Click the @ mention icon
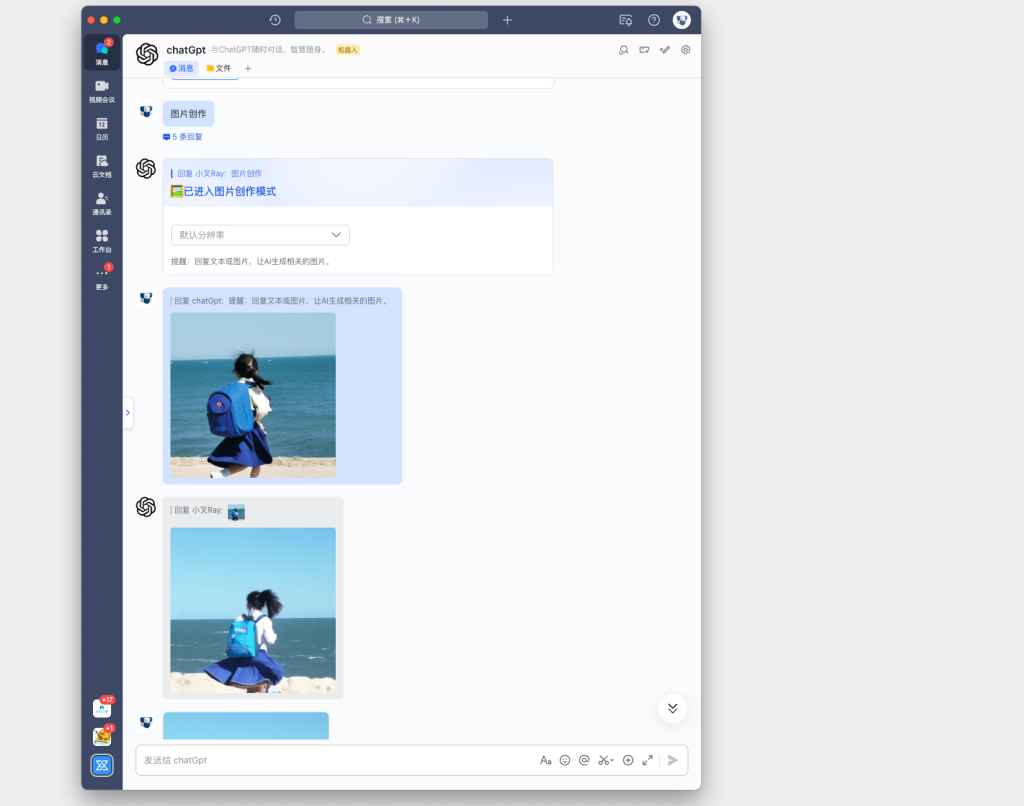Image resolution: width=1024 pixels, height=806 pixels. point(584,760)
